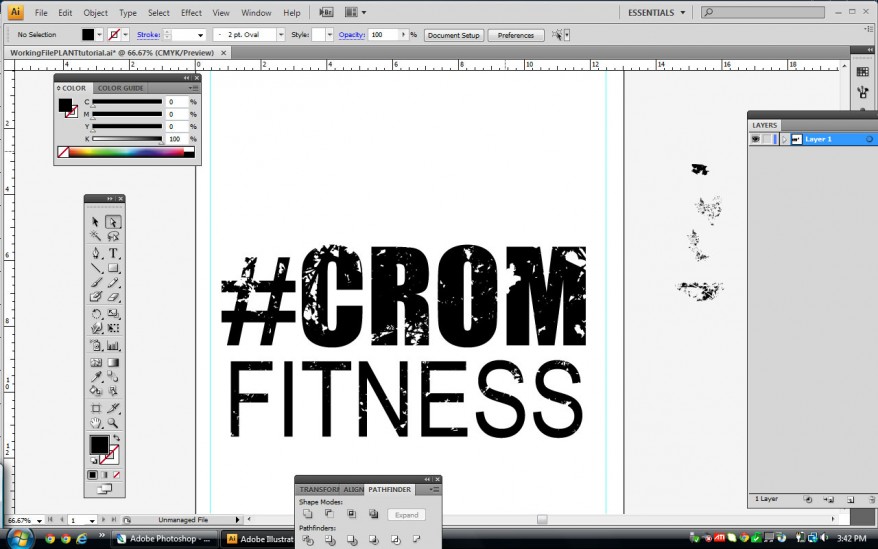878x549 pixels.
Task: Click the None swatch in the Color panel spectrum
Action: pyautogui.click(x=63, y=152)
